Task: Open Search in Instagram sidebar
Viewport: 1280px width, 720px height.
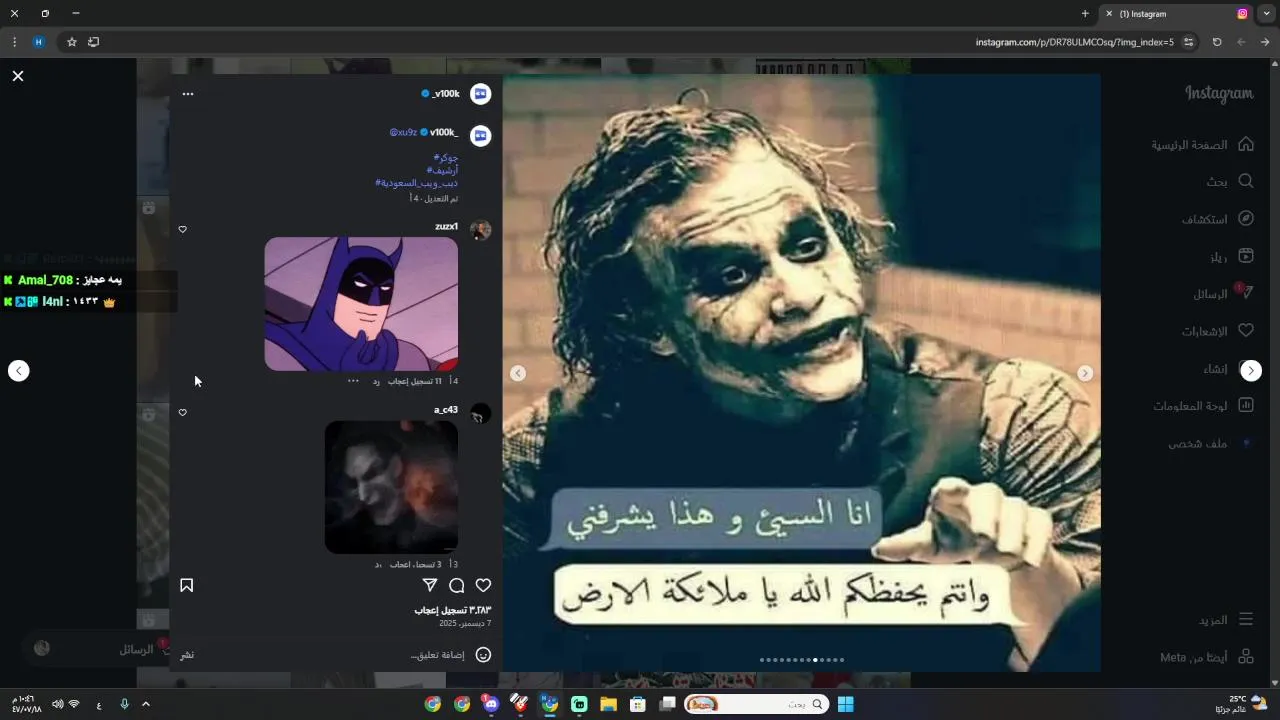Action: [x=1229, y=181]
